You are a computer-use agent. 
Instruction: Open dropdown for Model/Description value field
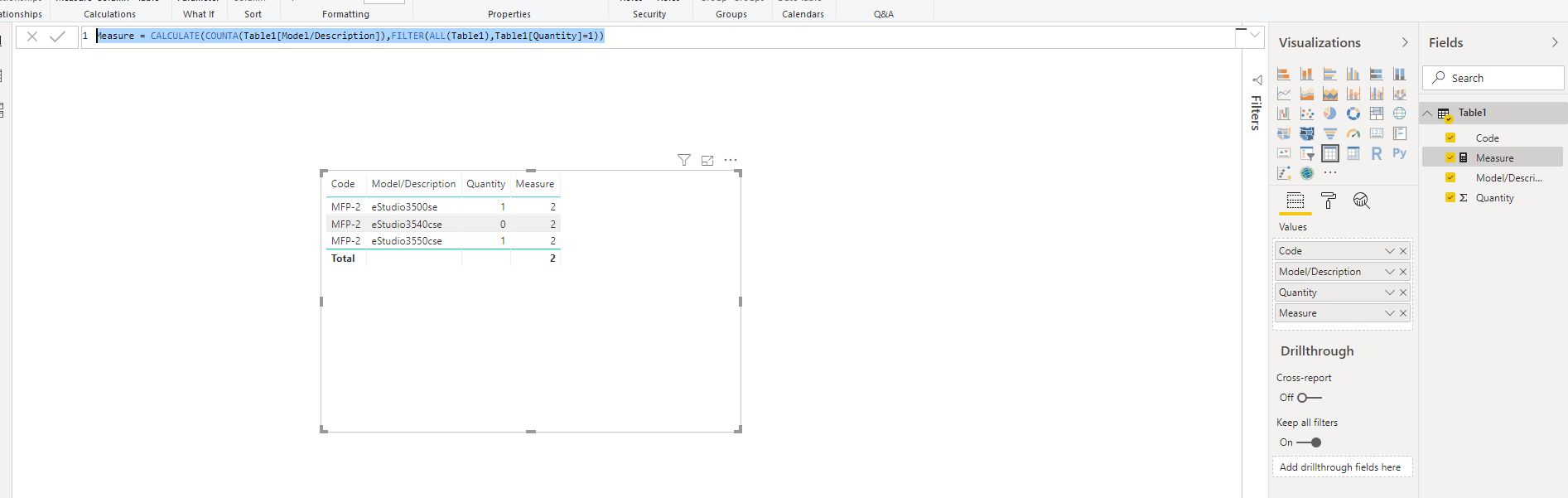click(x=1389, y=272)
